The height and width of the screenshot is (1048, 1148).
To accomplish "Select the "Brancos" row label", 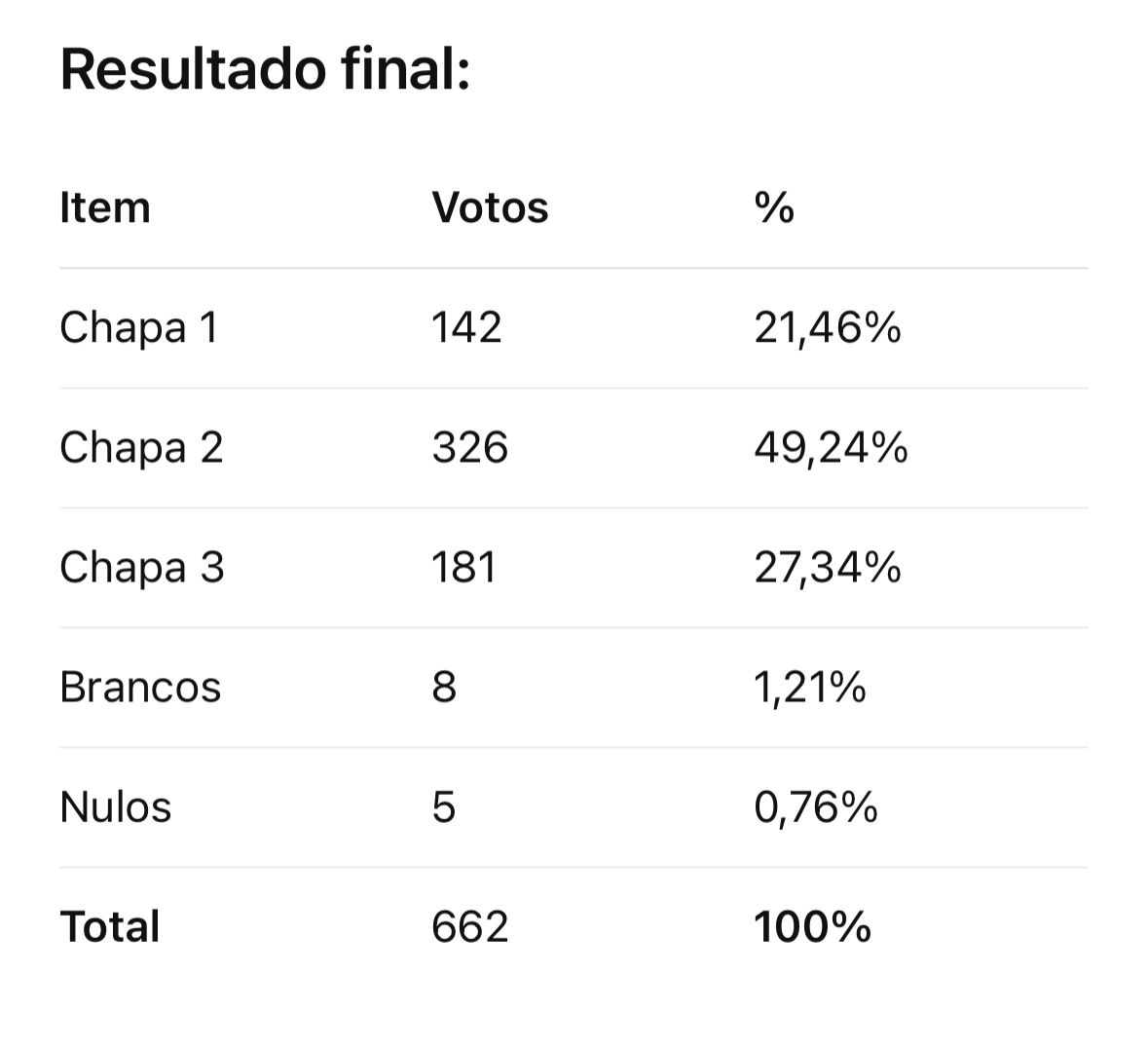I will [140, 688].
